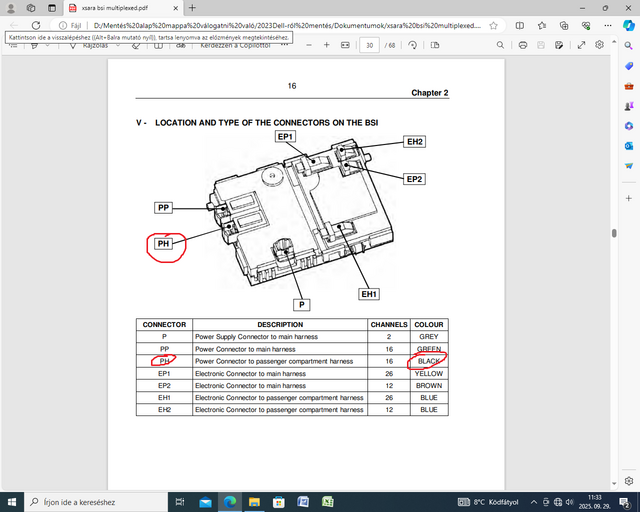Open Outlook from Edge sidebar
This screenshot has height=512, width=640.
629,146
